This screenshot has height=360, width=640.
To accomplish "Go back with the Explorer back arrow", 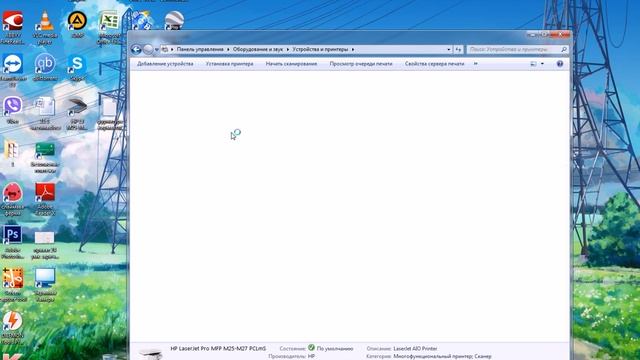I will coord(136,49).
